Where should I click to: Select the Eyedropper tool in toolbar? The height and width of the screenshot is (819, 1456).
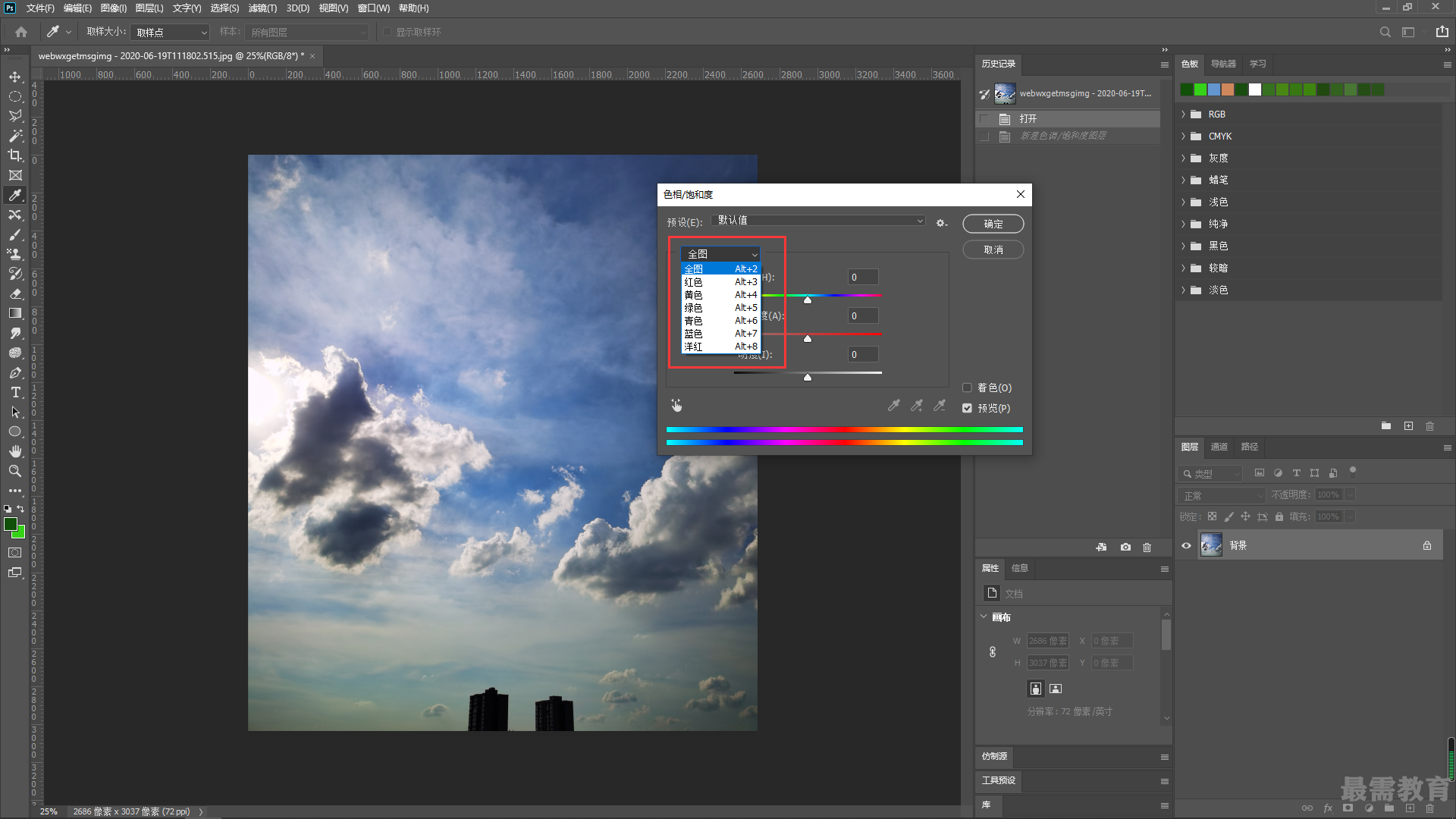[15, 195]
